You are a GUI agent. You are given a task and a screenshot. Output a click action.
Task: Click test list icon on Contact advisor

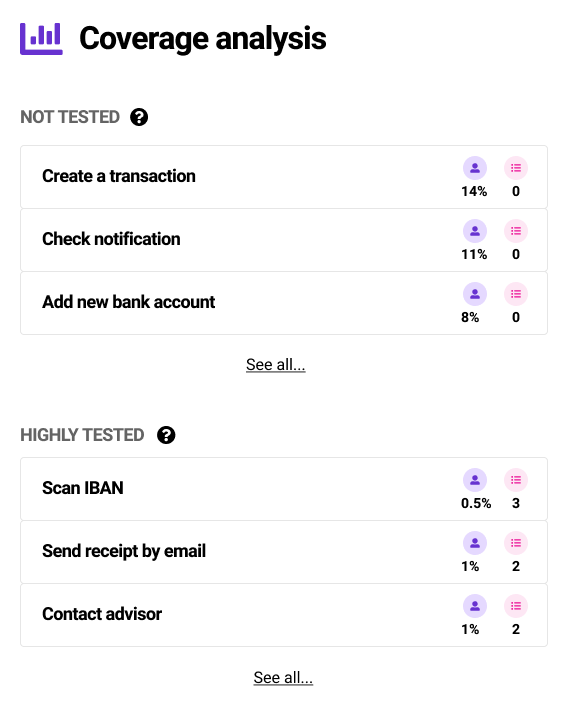516,606
